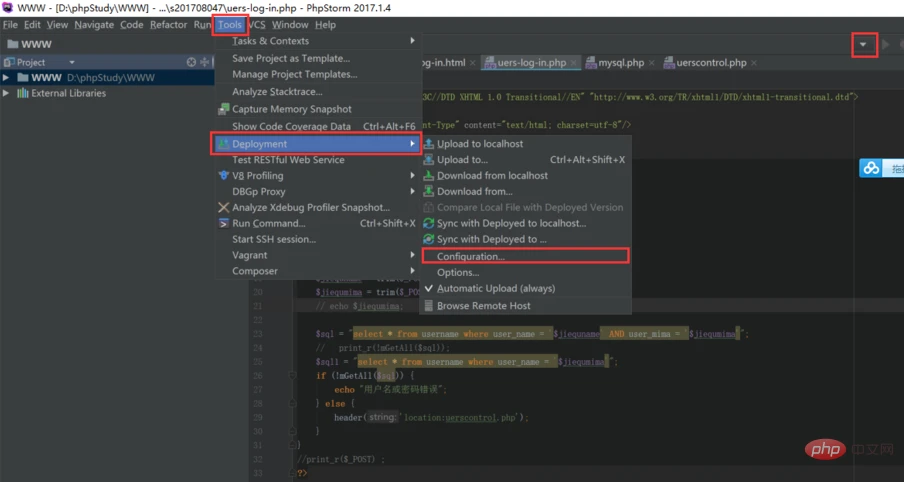This screenshot has height=482, width=904.
Task: Choose Sync with Deployed to localhost
Action: point(525,223)
